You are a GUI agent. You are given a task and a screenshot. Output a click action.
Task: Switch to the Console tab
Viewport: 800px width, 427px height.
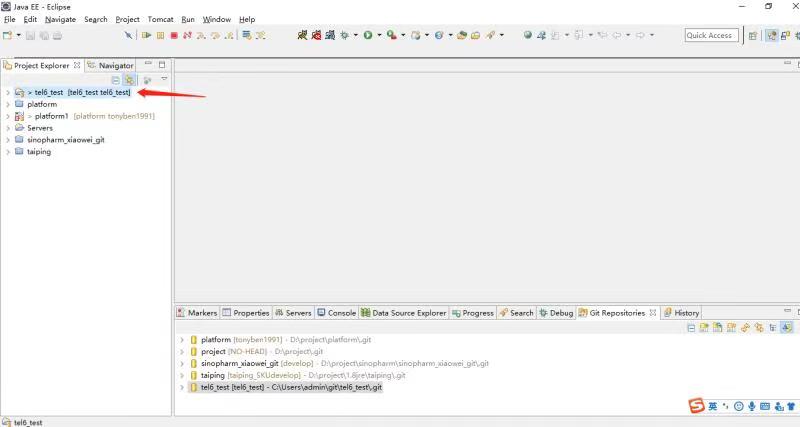[x=336, y=313]
